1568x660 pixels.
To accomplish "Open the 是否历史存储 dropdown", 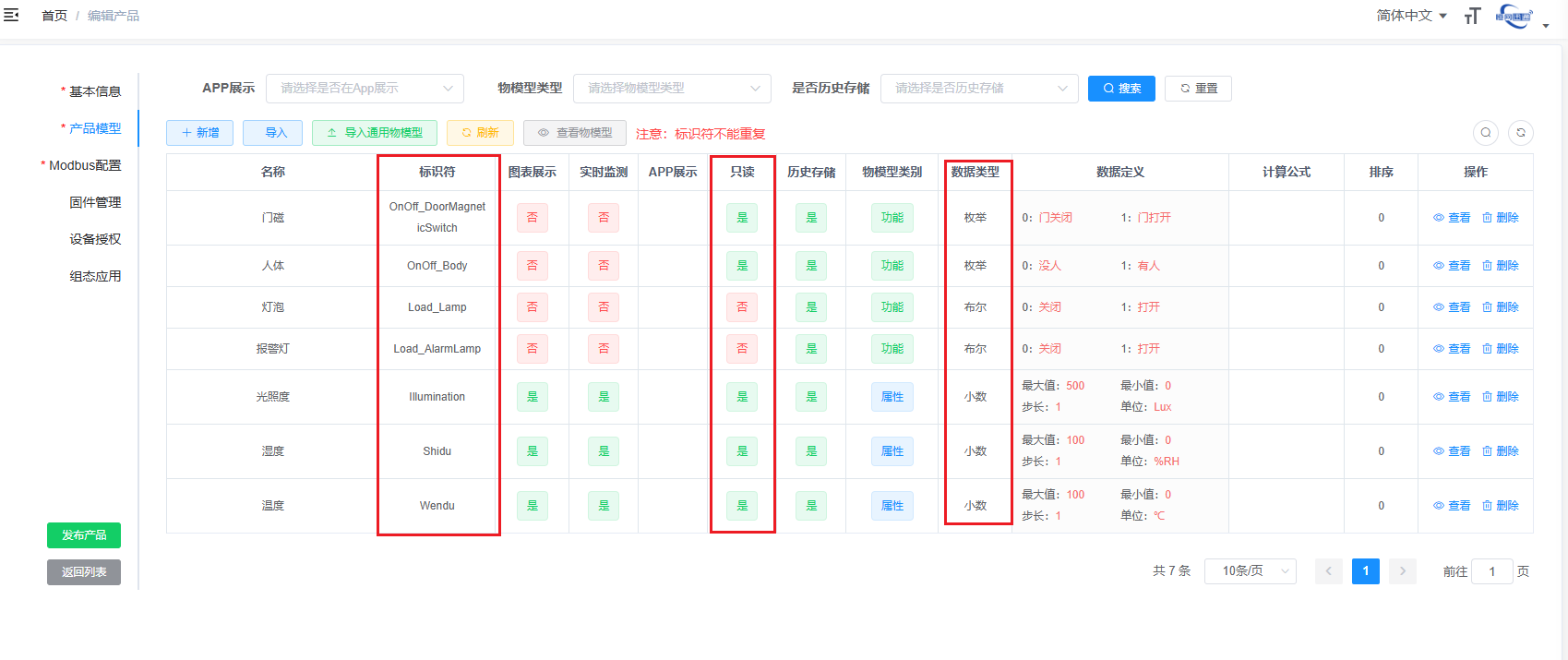I will (979, 89).
